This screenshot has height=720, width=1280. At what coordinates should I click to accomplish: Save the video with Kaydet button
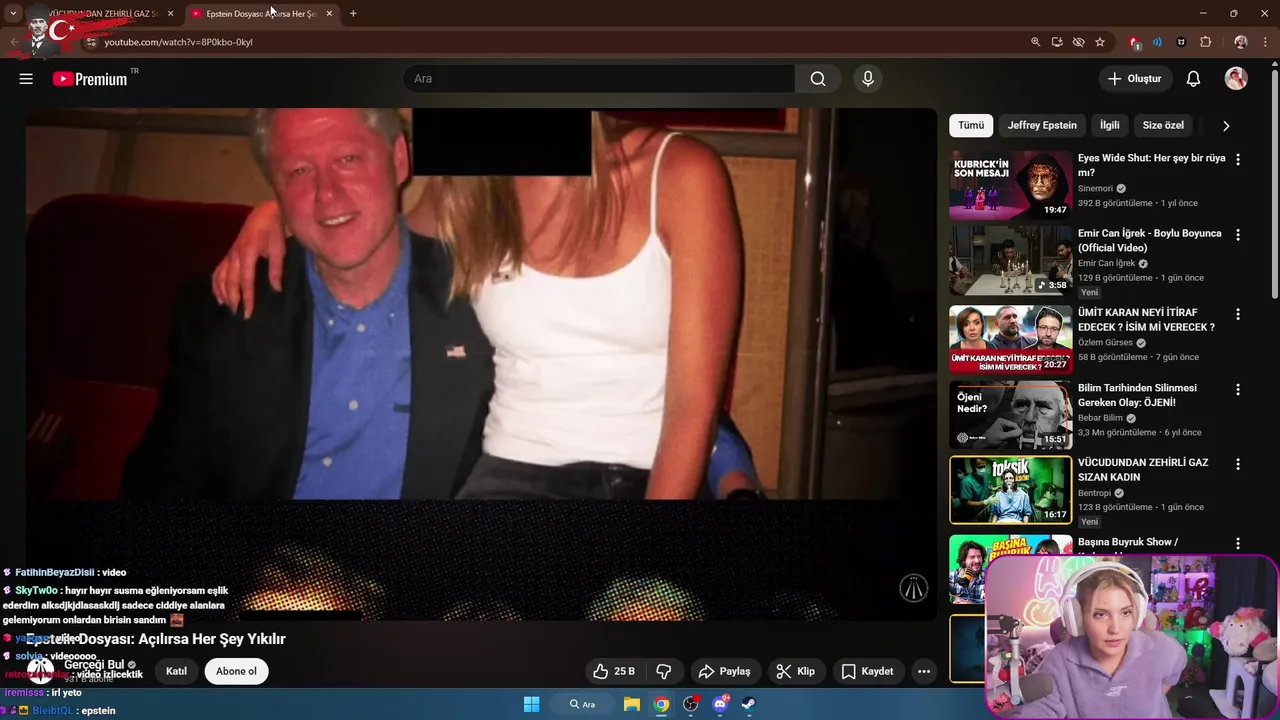[x=867, y=671]
